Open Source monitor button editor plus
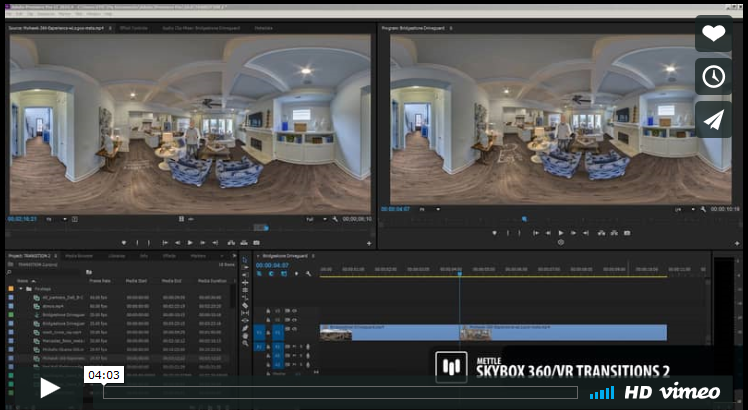The image size is (748, 410). (369, 243)
